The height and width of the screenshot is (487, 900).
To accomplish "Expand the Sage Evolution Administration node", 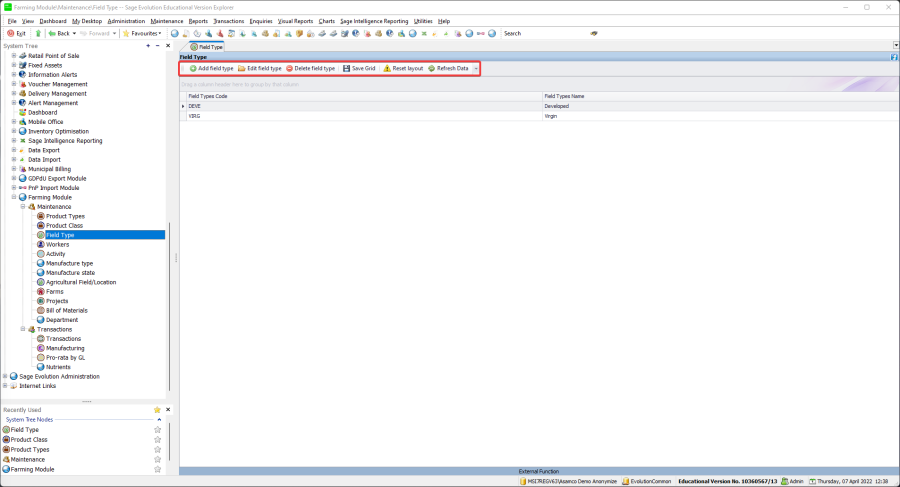I will (5, 376).
